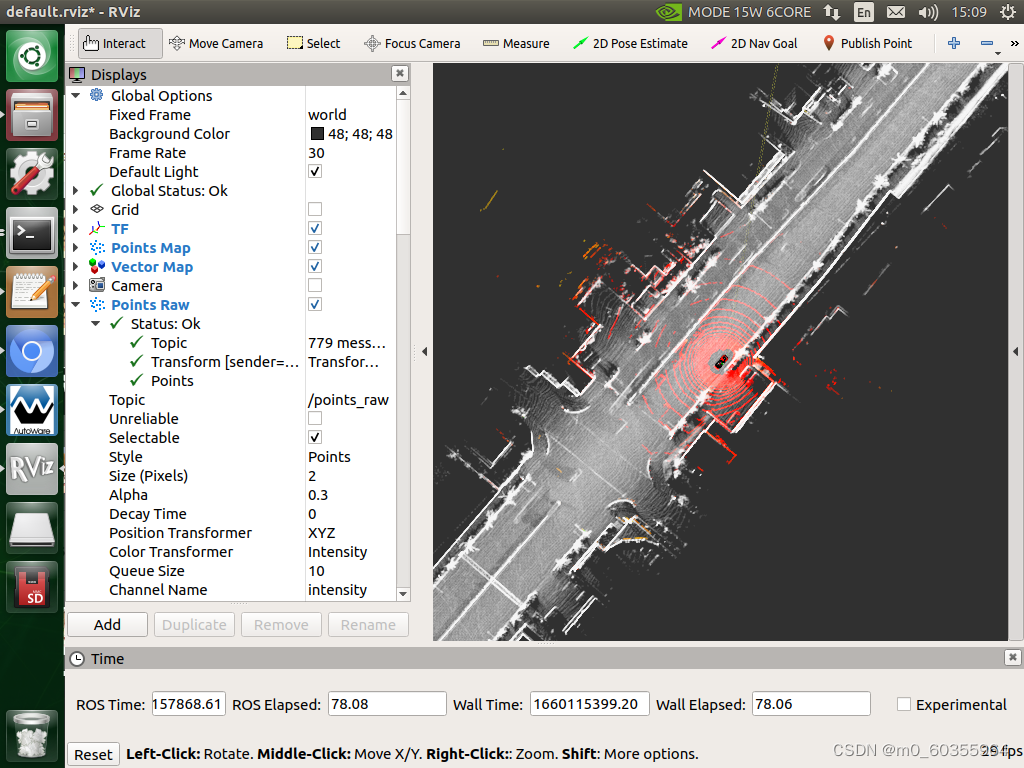Choose the Select tool
The image size is (1024, 768).
(314, 43)
